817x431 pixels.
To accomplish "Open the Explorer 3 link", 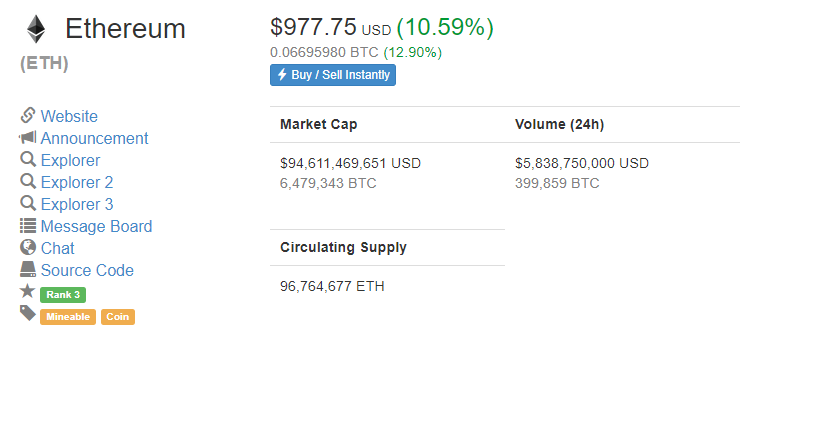I will tap(77, 204).
